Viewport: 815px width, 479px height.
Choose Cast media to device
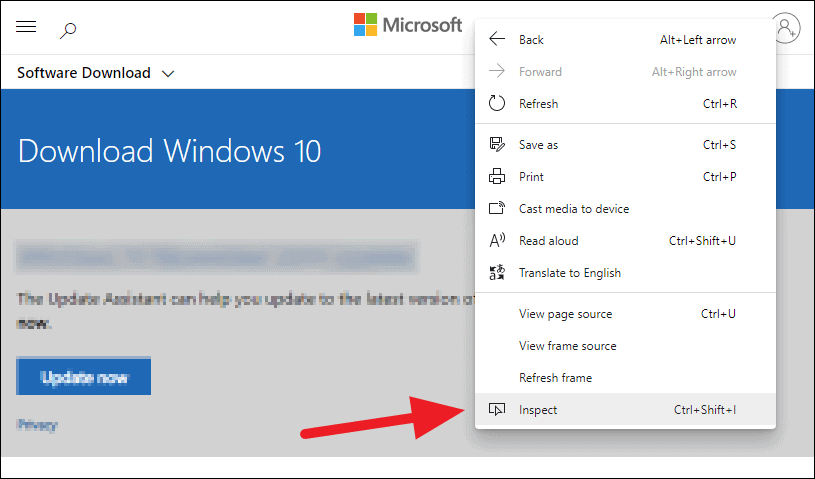point(625,209)
